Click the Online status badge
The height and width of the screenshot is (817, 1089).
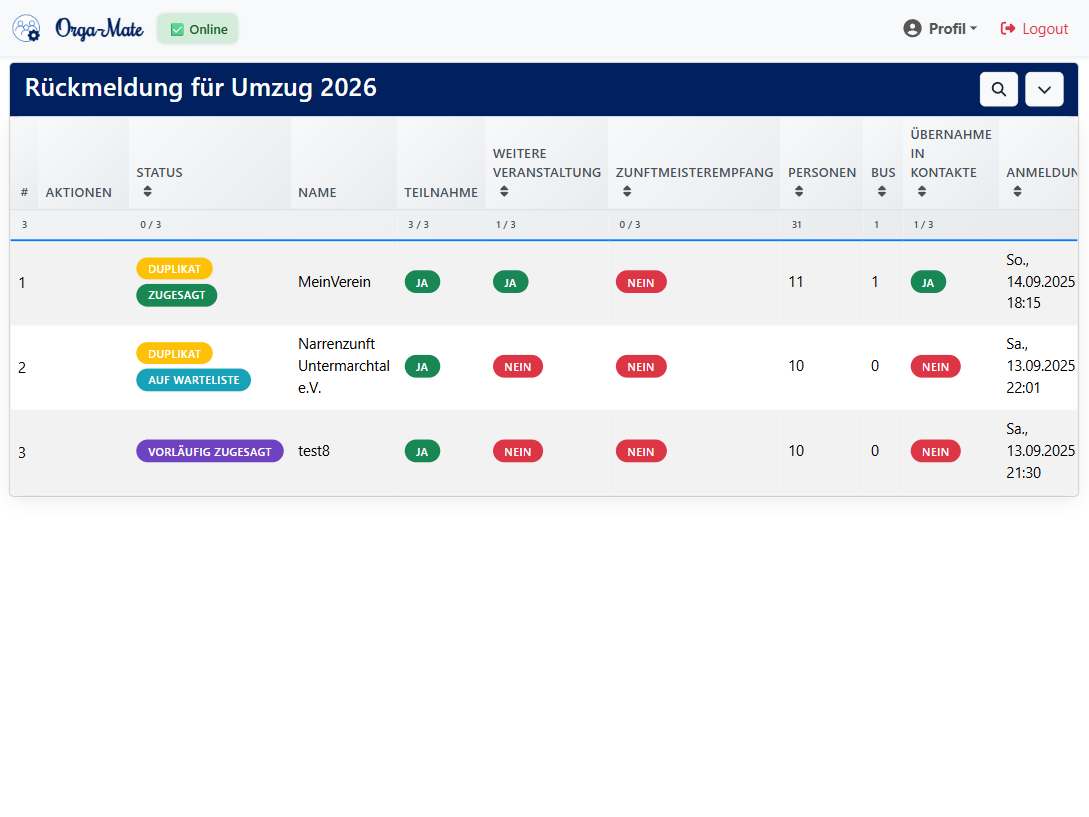tap(198, 29)
